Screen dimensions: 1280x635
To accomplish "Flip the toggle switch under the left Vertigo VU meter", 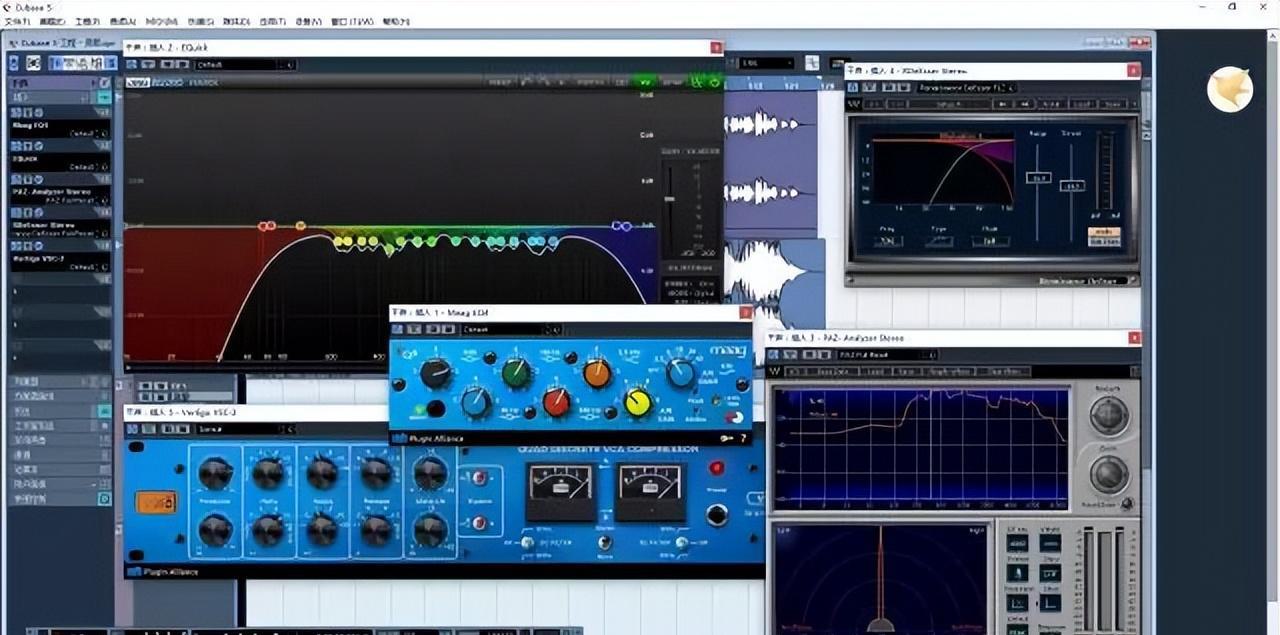I will (x=529, y=542).
